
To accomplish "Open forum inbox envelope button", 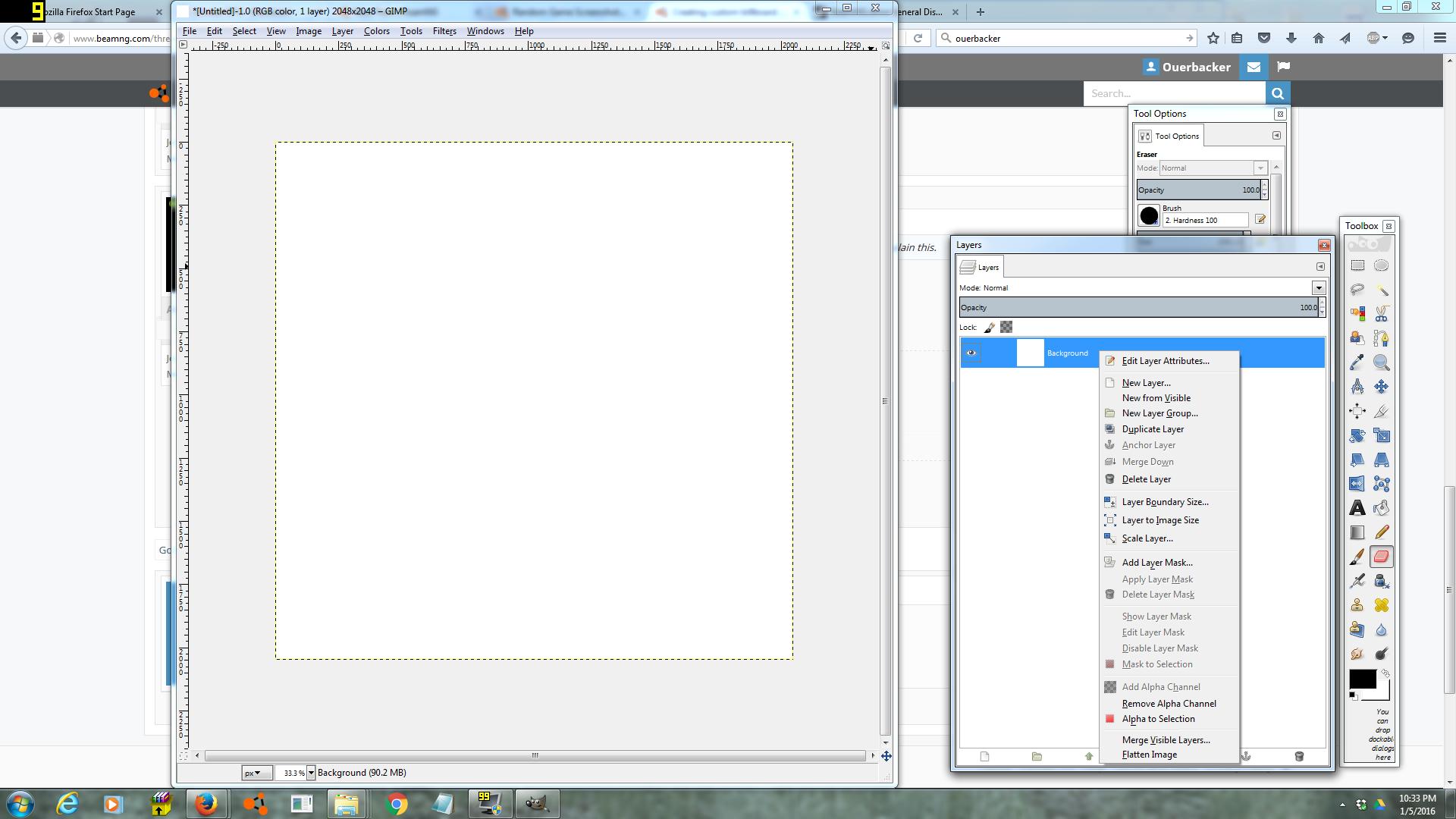I will coord(1254,67).
